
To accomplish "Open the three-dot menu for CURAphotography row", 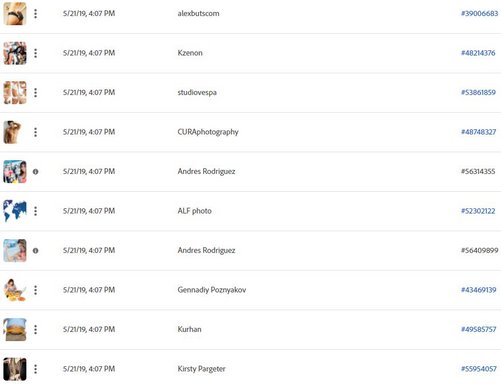I will tap(35, 132).
